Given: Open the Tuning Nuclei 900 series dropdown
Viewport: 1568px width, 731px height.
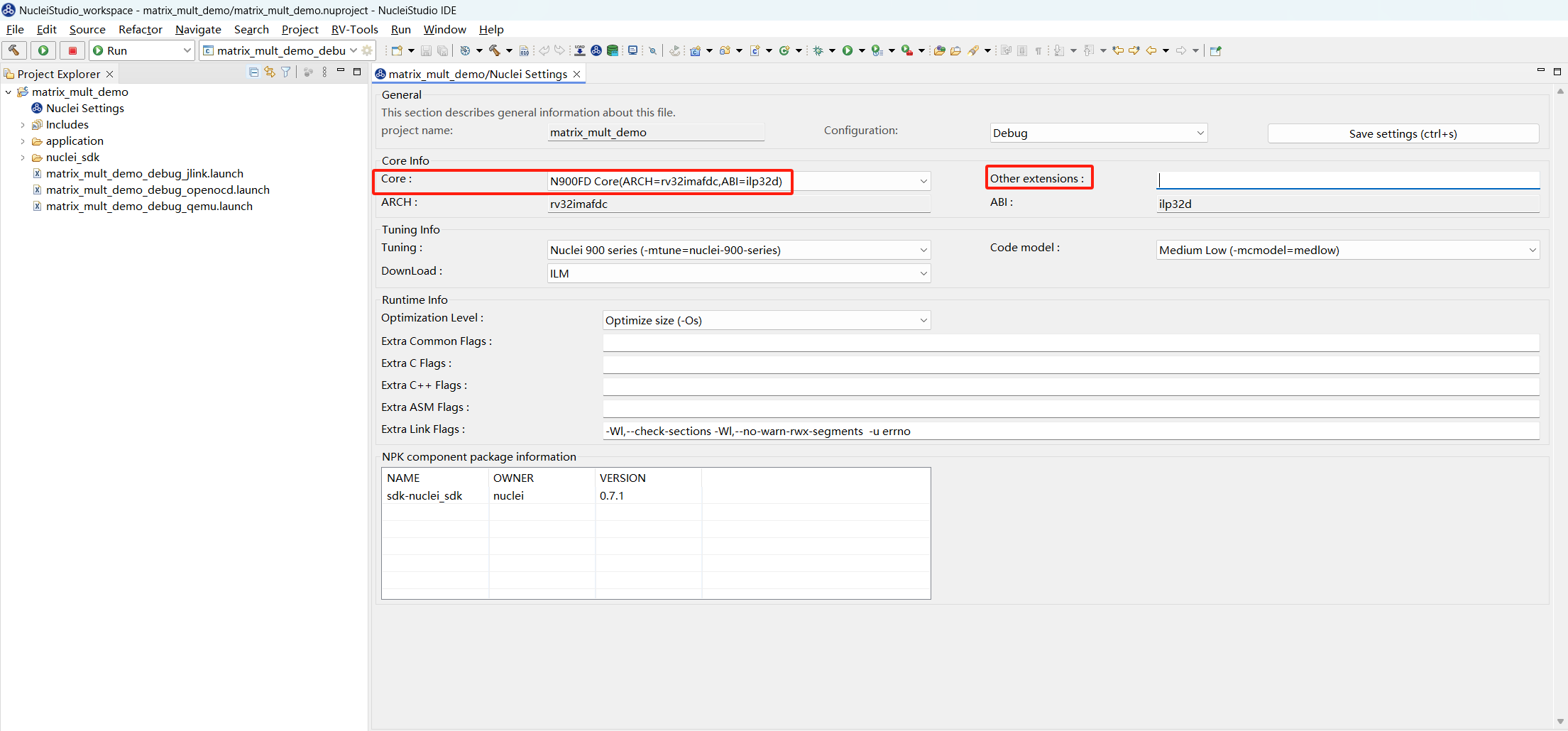Looking at the screenshot, I should [739, 250].
